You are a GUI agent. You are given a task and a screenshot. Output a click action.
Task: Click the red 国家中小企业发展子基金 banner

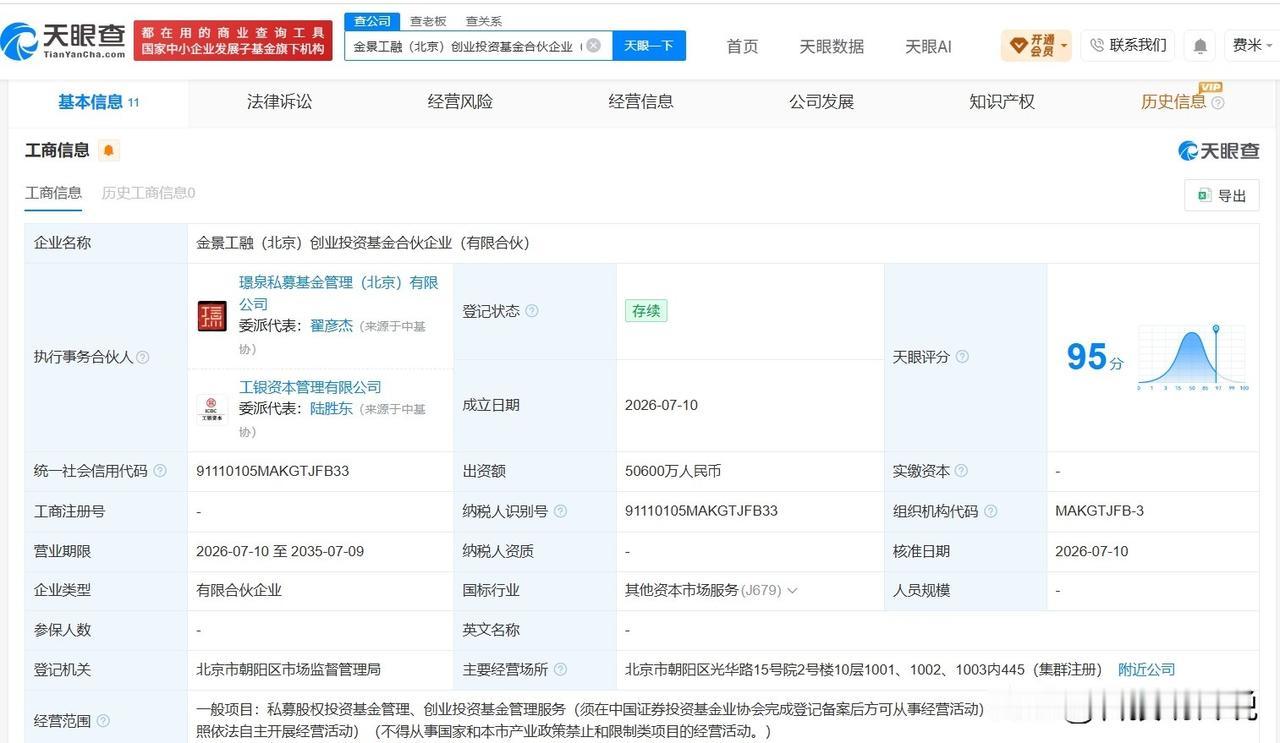tap(234, 40)
